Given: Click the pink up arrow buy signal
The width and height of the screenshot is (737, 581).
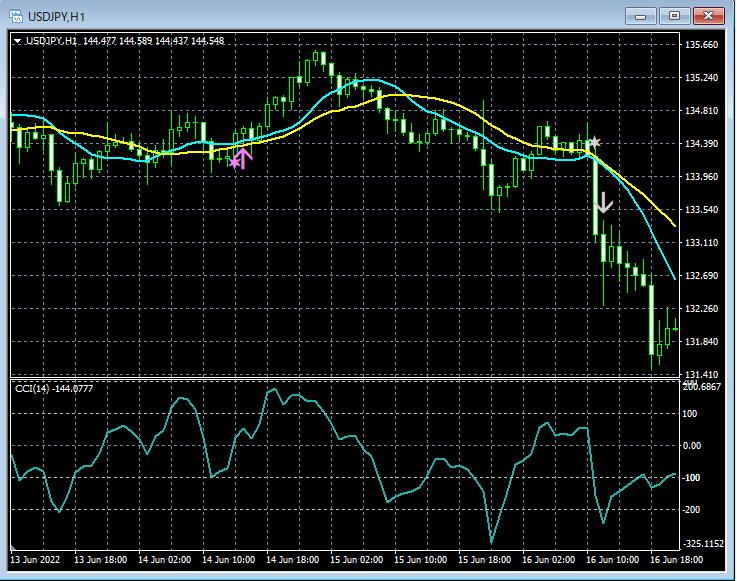Looking at the screenshot, I should click(x=245, y=156).
